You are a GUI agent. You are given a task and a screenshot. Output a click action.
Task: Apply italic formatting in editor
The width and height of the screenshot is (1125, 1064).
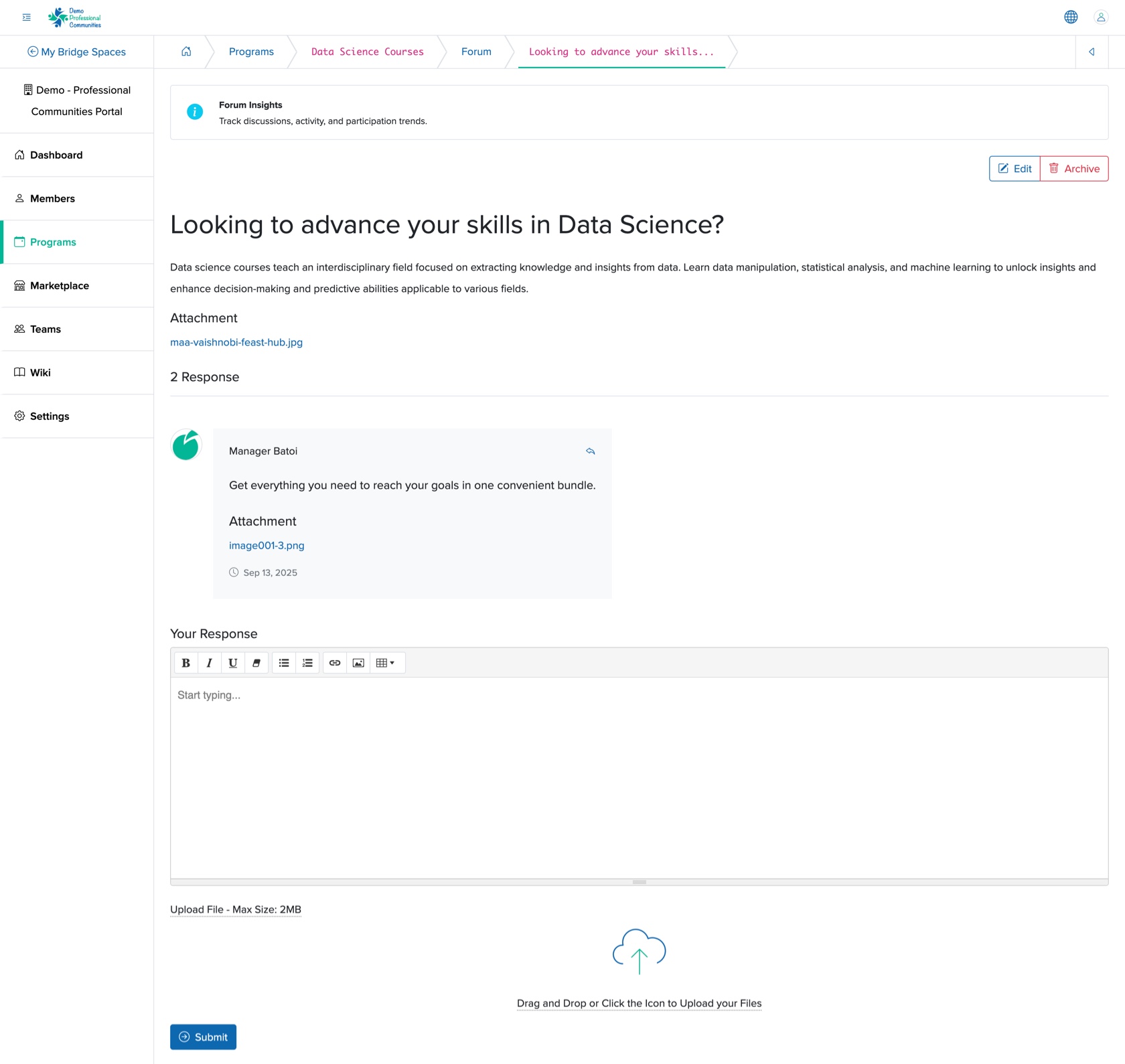point(210,663)
